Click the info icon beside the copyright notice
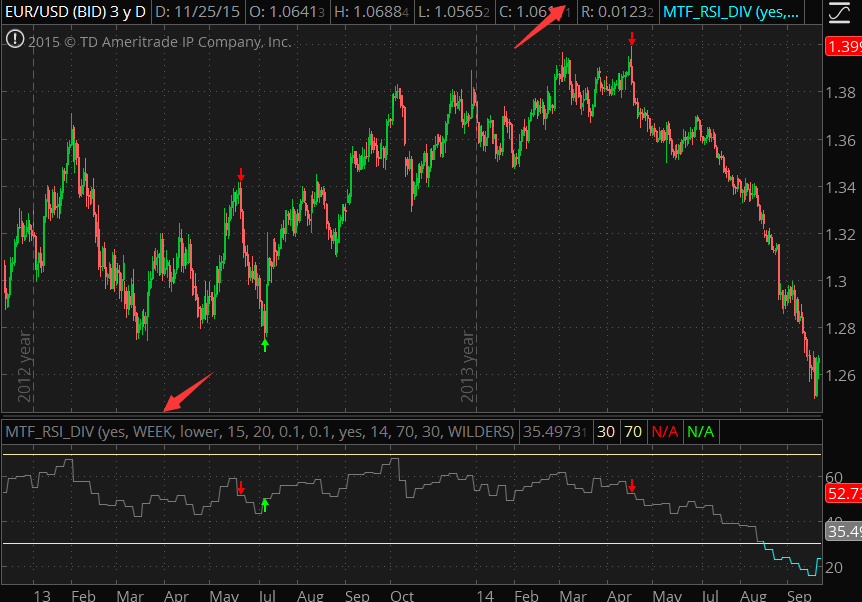The height and width of the screenshot is (602, 862). pyautogui.click(x=15, y=40)
